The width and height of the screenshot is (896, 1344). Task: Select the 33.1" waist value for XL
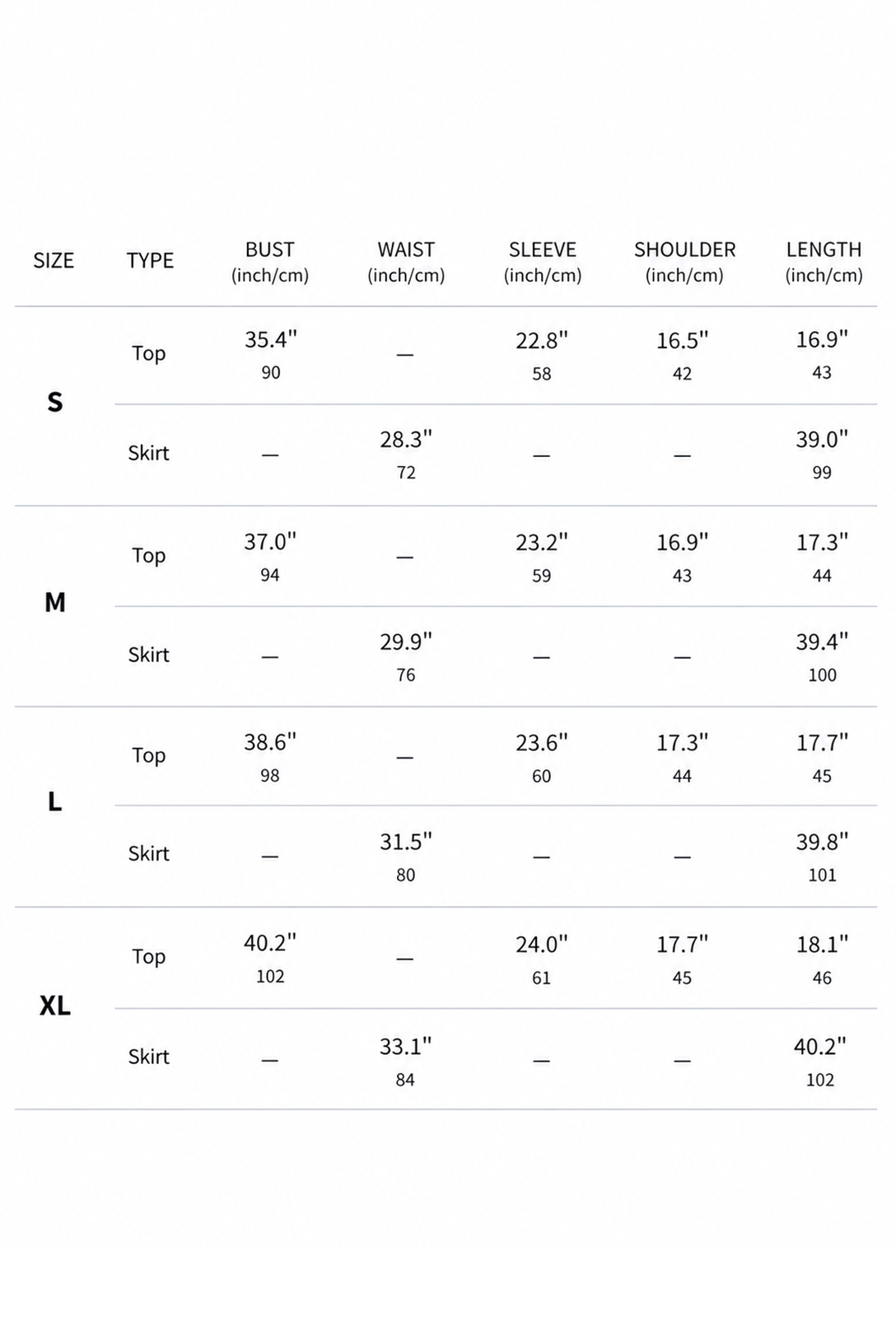[405, 1047]
